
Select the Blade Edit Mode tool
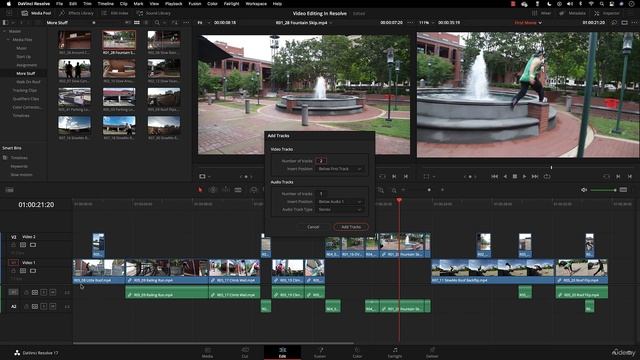pyautogui.click(x=238, y=190)
